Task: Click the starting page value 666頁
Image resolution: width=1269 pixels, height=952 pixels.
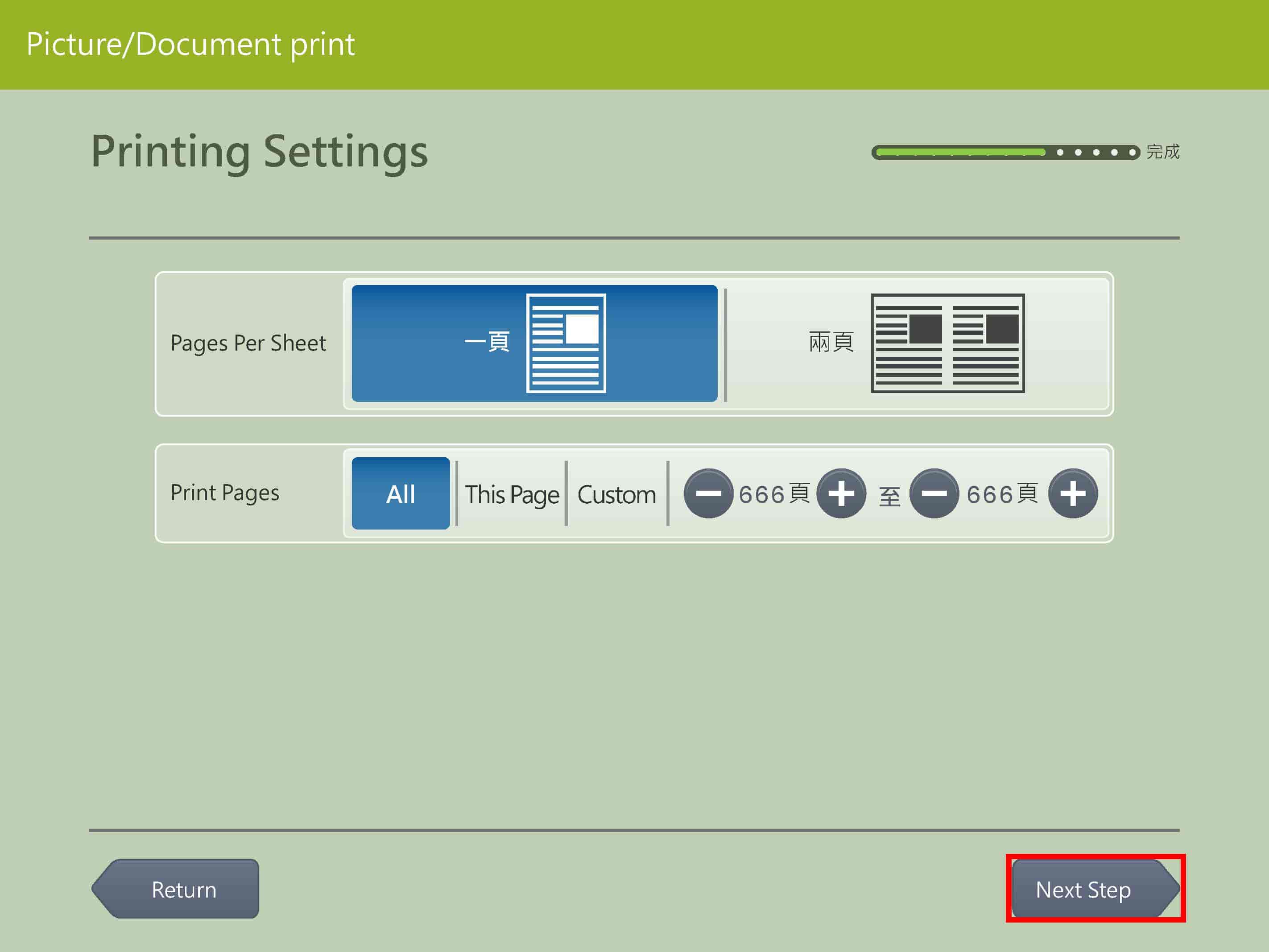Action: [x=774, y=494]
